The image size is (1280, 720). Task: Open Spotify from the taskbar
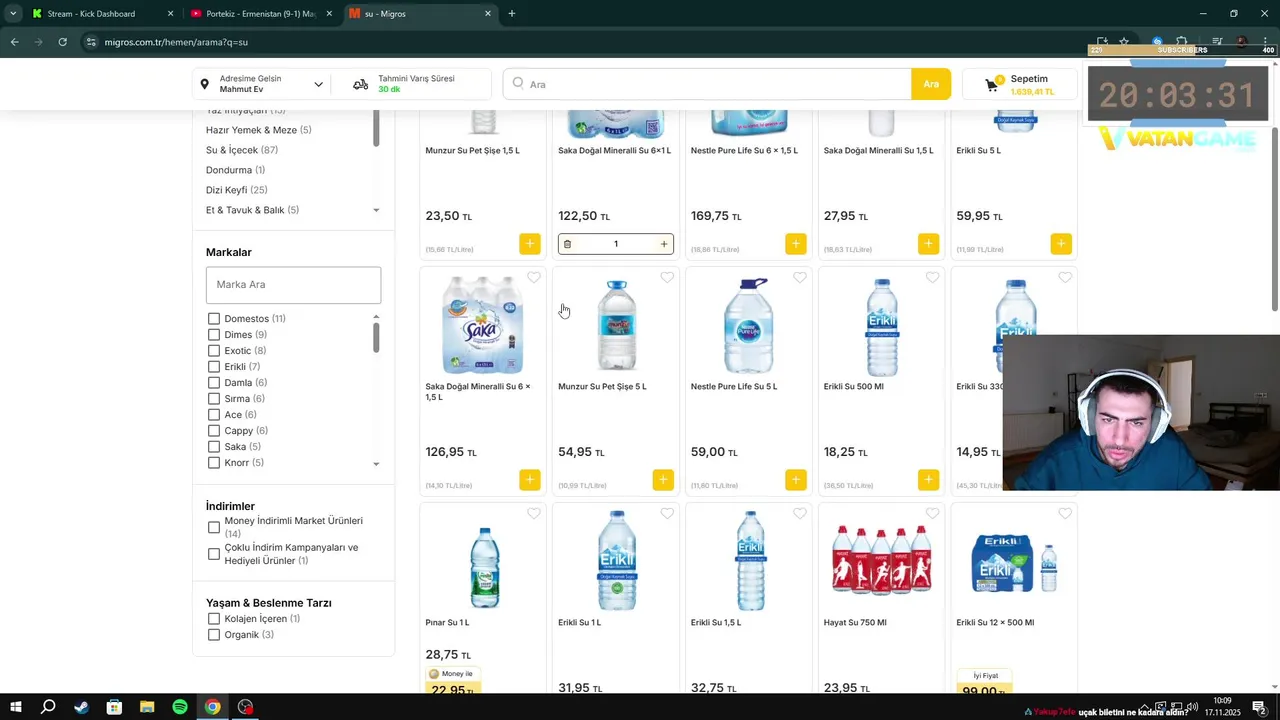(180, 707)
